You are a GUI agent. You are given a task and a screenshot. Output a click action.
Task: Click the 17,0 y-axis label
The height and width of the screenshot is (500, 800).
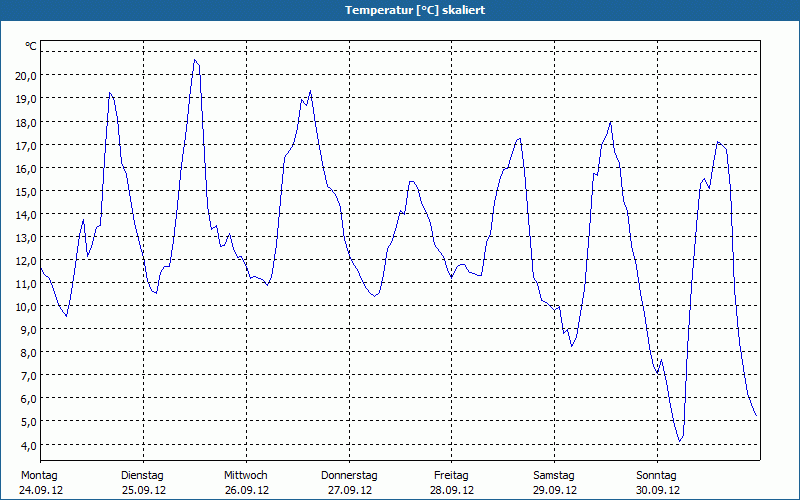pos(26,146)
